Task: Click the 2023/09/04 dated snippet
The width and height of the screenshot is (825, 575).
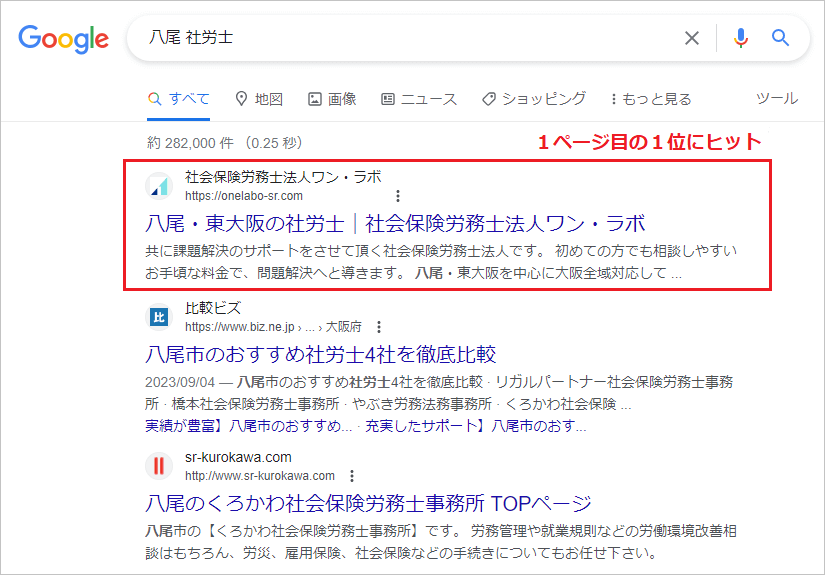Action: (439, 392)
